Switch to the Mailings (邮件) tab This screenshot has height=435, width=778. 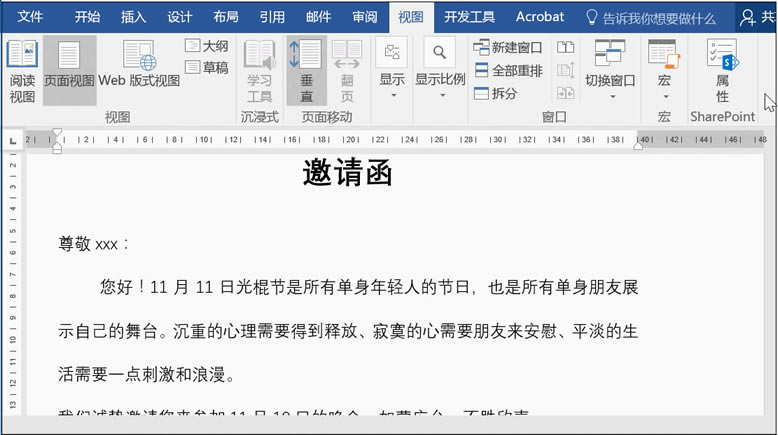[318, 17]
